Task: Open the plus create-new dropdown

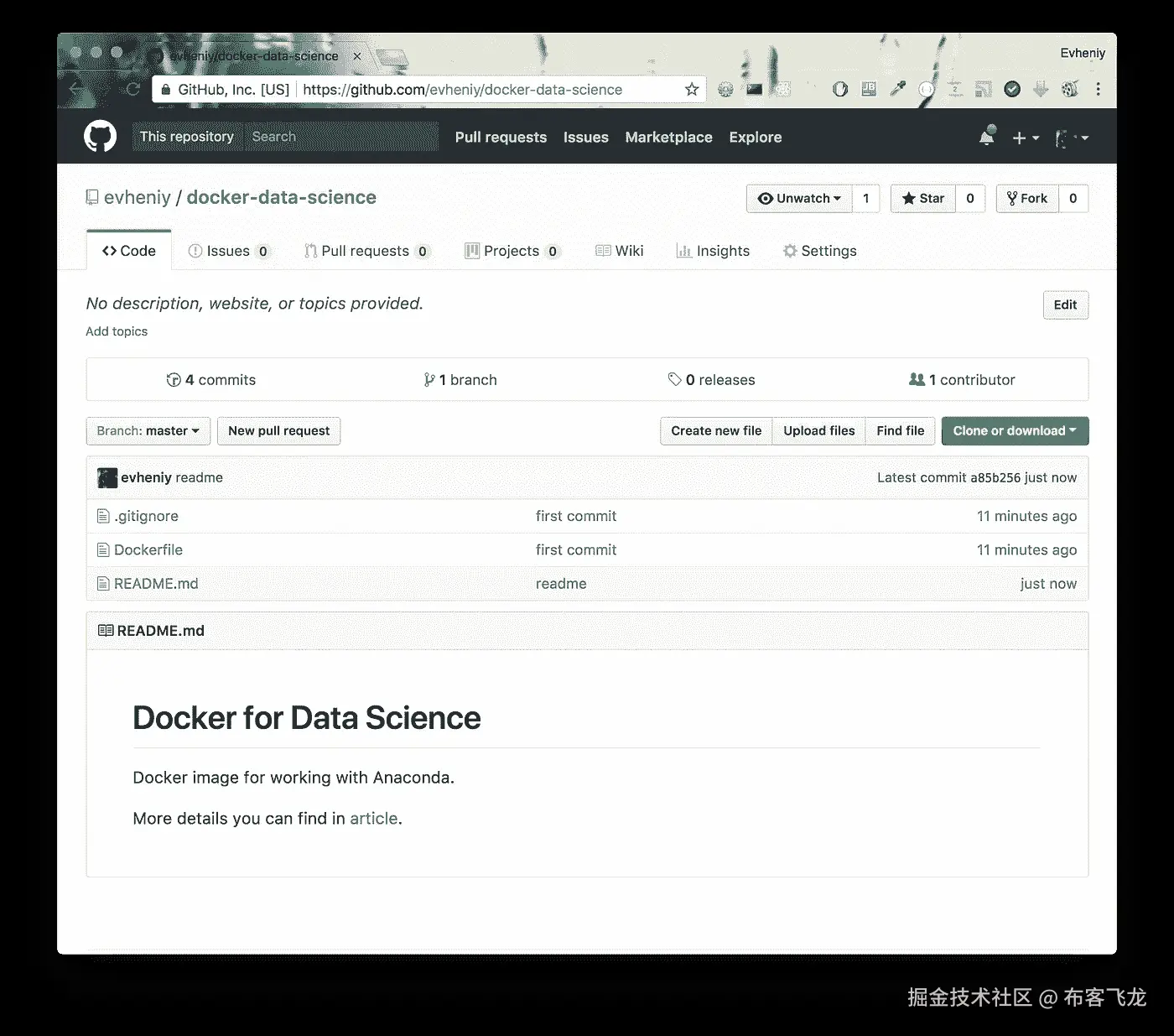Action: (1025, 138)
